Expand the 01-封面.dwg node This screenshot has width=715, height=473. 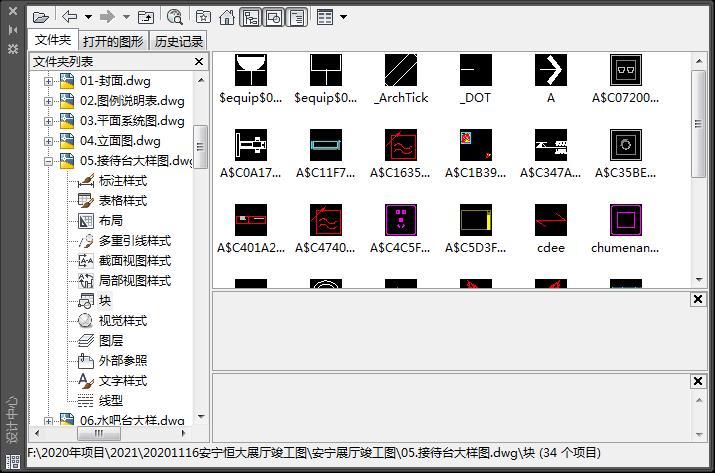point(48,81)
